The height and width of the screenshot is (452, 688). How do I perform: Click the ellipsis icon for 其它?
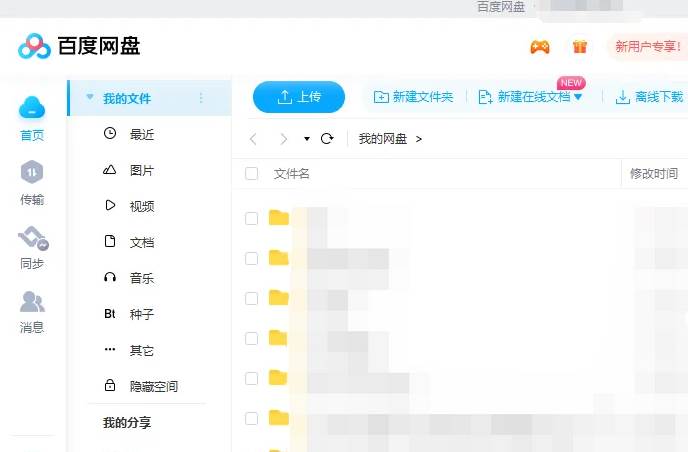pos(110,349)
